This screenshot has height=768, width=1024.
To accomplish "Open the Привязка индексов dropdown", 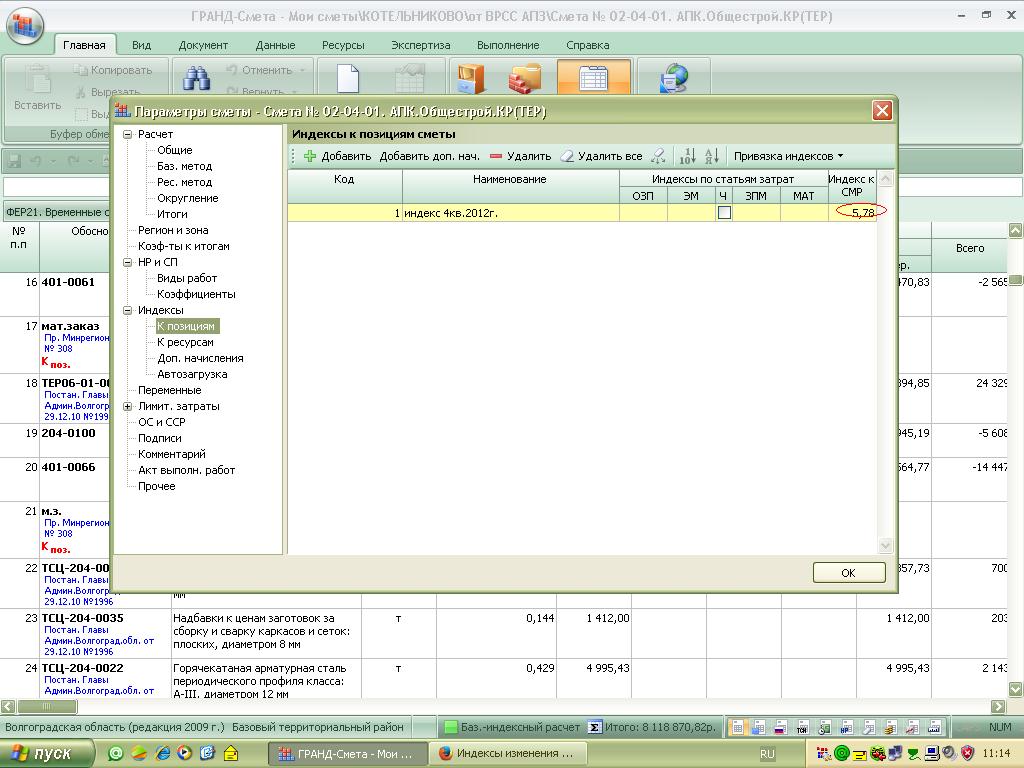I will tap(788, 156).
